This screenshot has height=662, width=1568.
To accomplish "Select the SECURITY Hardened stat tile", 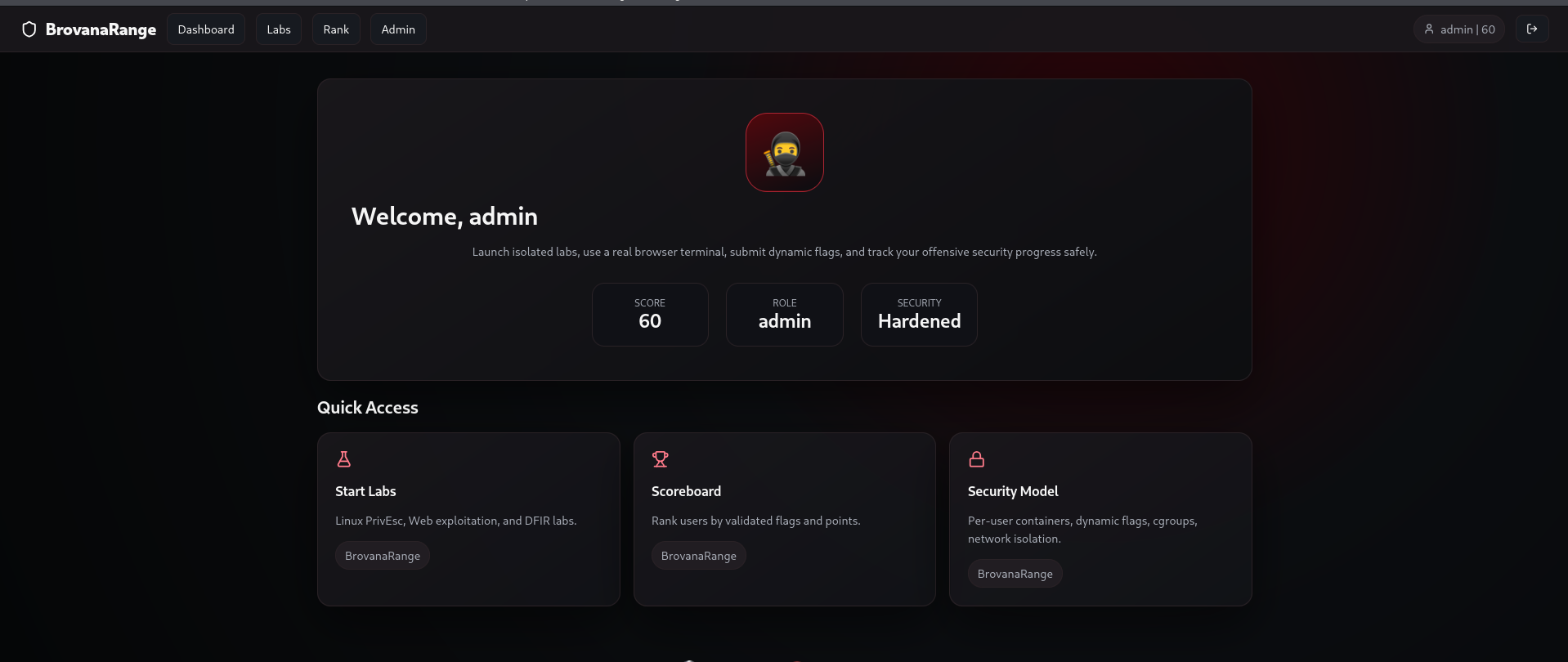I will pyautogui.click(x=919, y=315).
